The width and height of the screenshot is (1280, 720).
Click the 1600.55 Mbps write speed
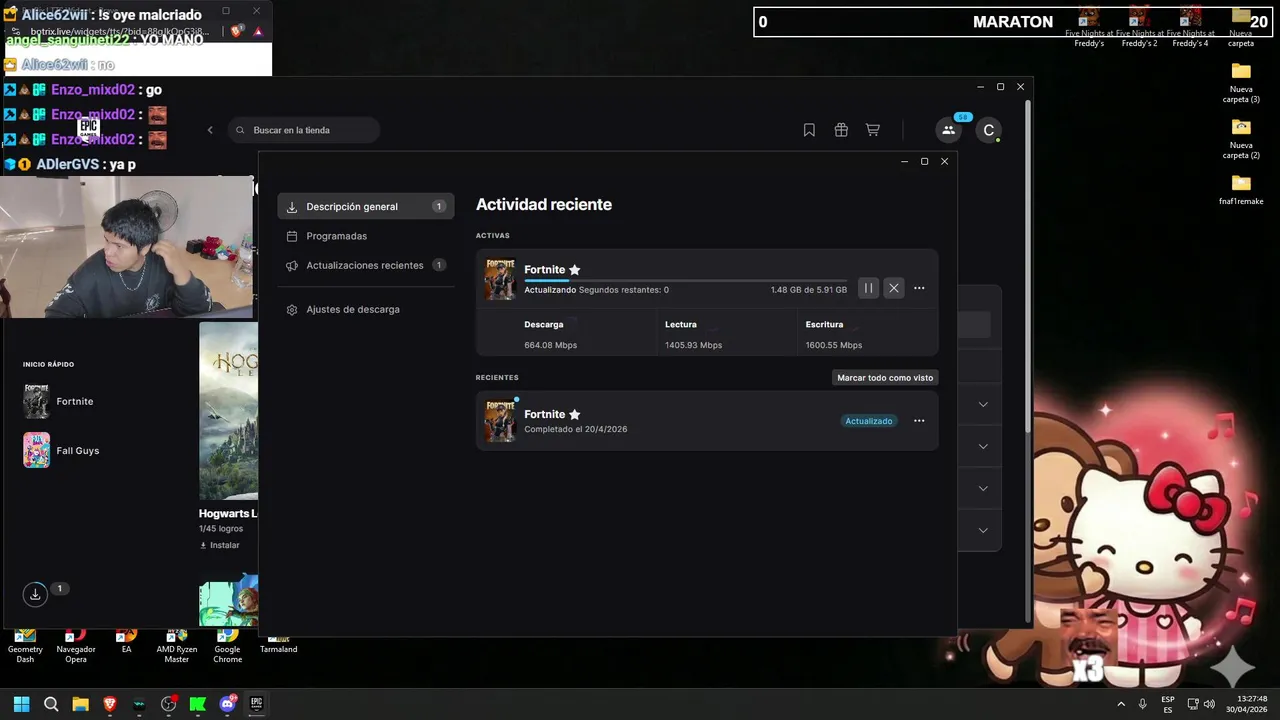pyautogui.click(x=834, y=345)
